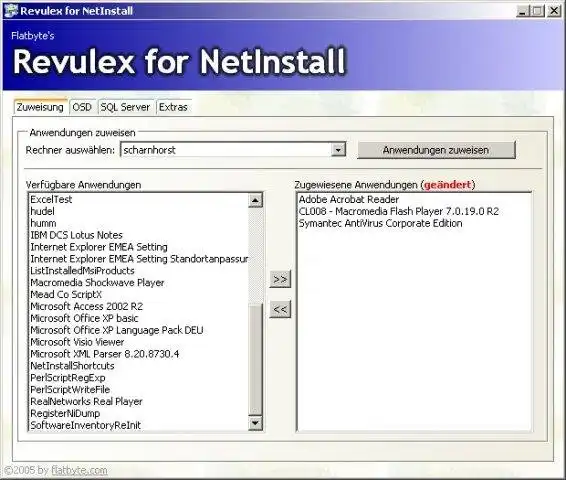566x480 pixels.
Task: Open the Rechner auswählen dropdown arrow
Action: tap(338, 149)
